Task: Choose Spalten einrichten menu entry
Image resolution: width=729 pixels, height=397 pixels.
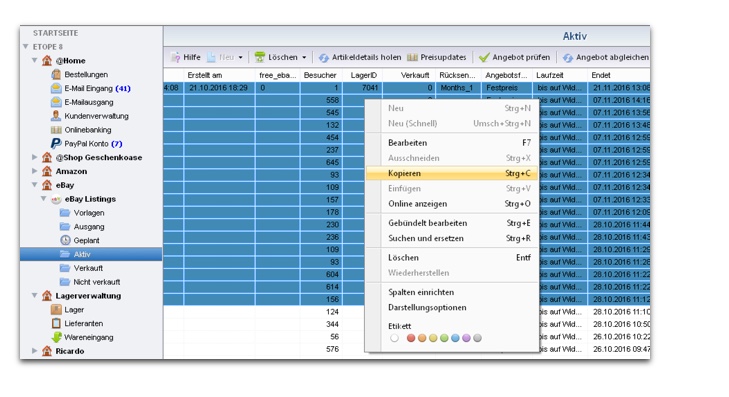Action: (452, 292)
